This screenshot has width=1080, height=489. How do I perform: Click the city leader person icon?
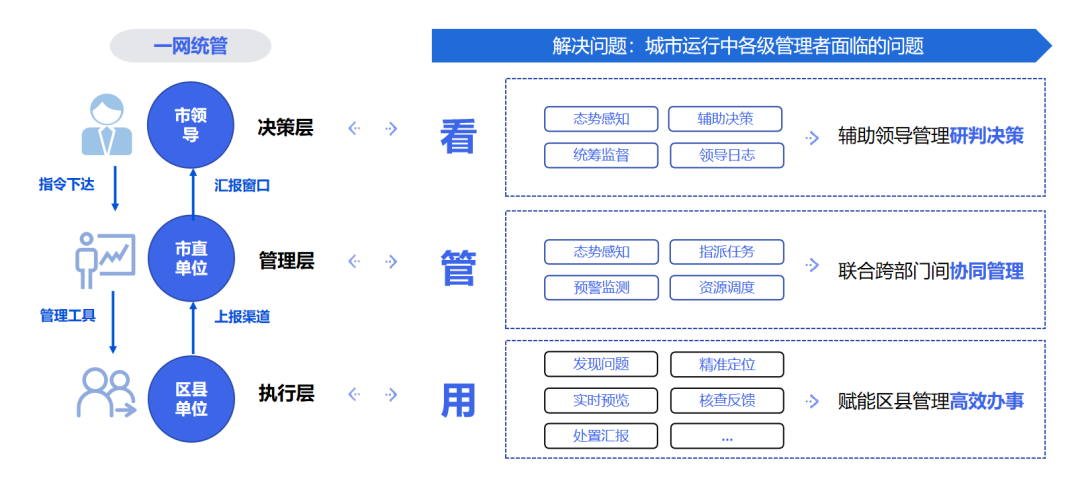tap(107, 125)
